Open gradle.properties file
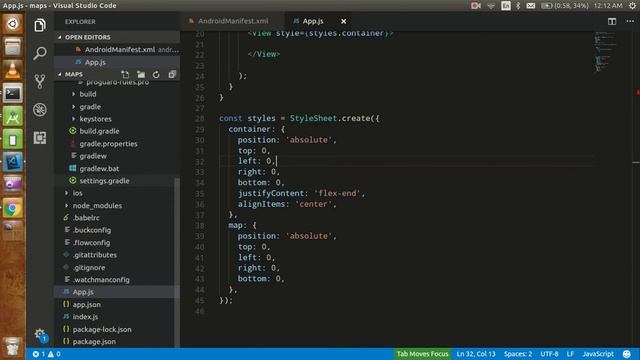This screenshot has width=640, height=360. click(x=108, y=144)
